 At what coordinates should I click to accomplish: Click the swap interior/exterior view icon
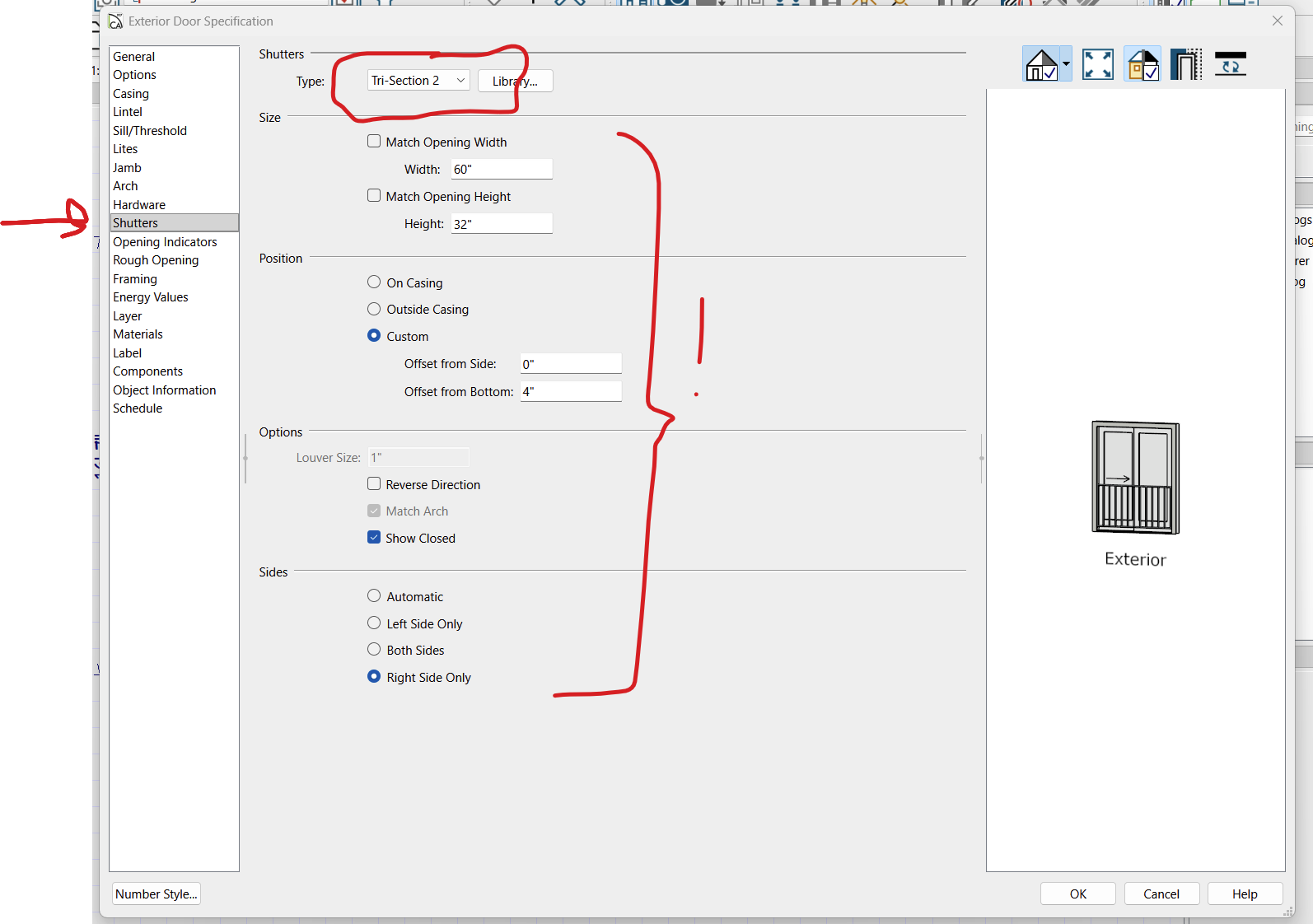[1230, 64]
